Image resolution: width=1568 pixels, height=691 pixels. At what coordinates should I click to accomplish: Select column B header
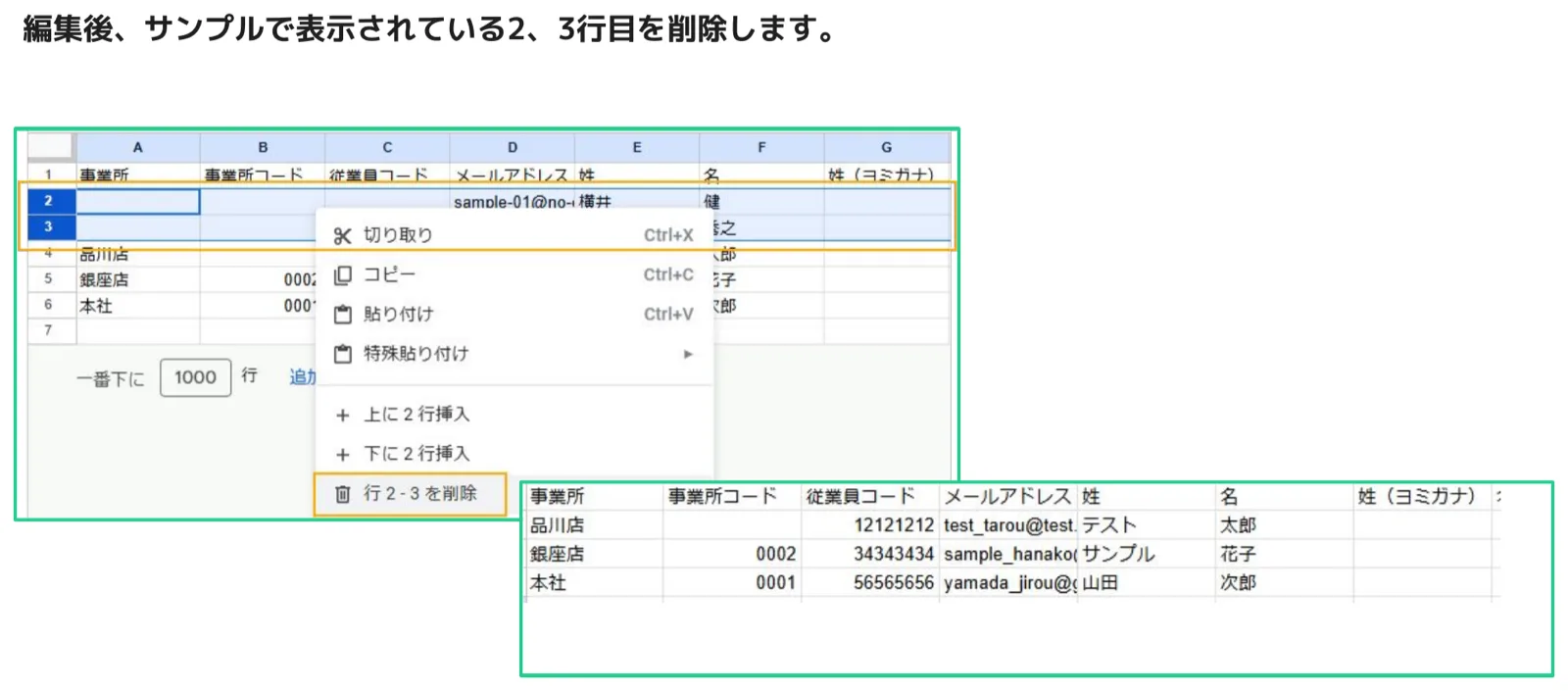[263, 147]
